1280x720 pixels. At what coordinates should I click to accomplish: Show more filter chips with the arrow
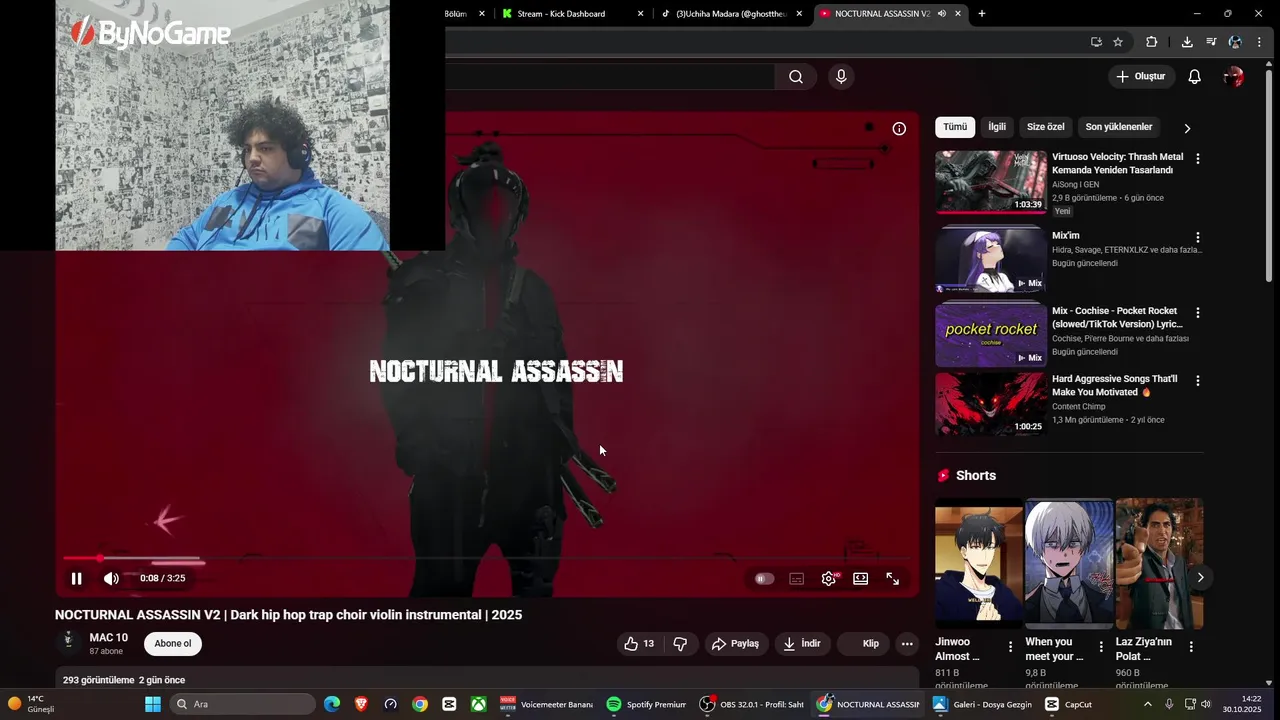click(1187, 128)
